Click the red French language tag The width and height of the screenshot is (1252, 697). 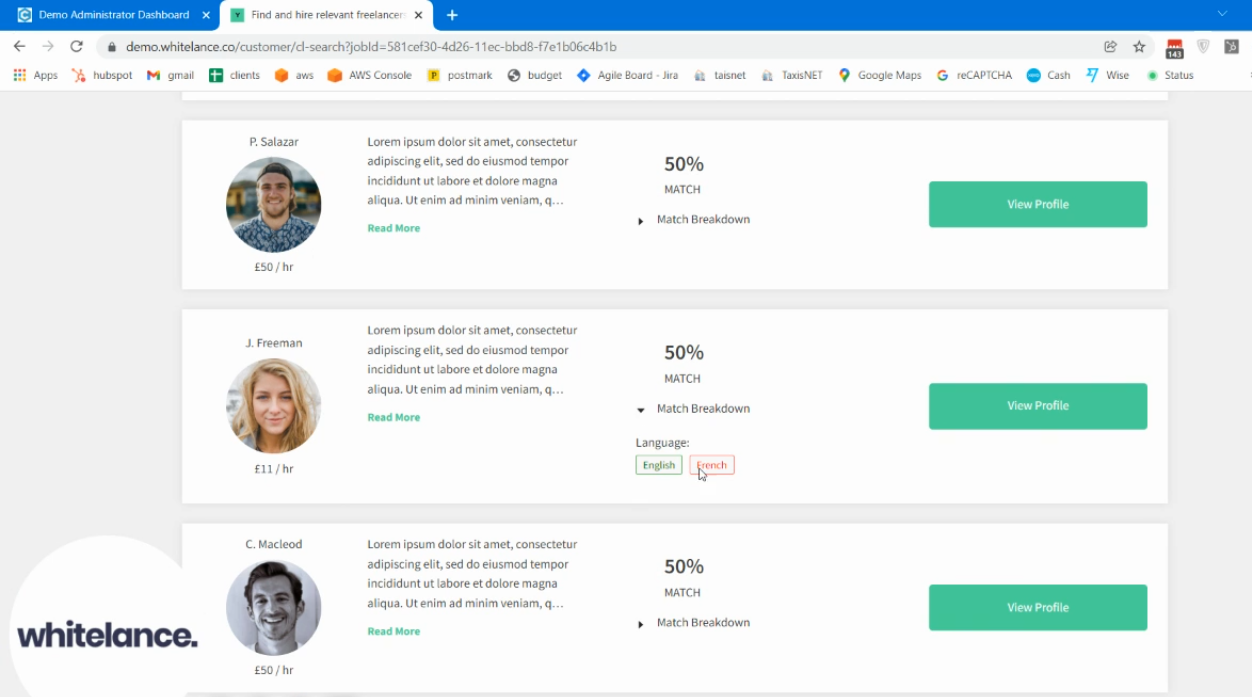(712, 465)
